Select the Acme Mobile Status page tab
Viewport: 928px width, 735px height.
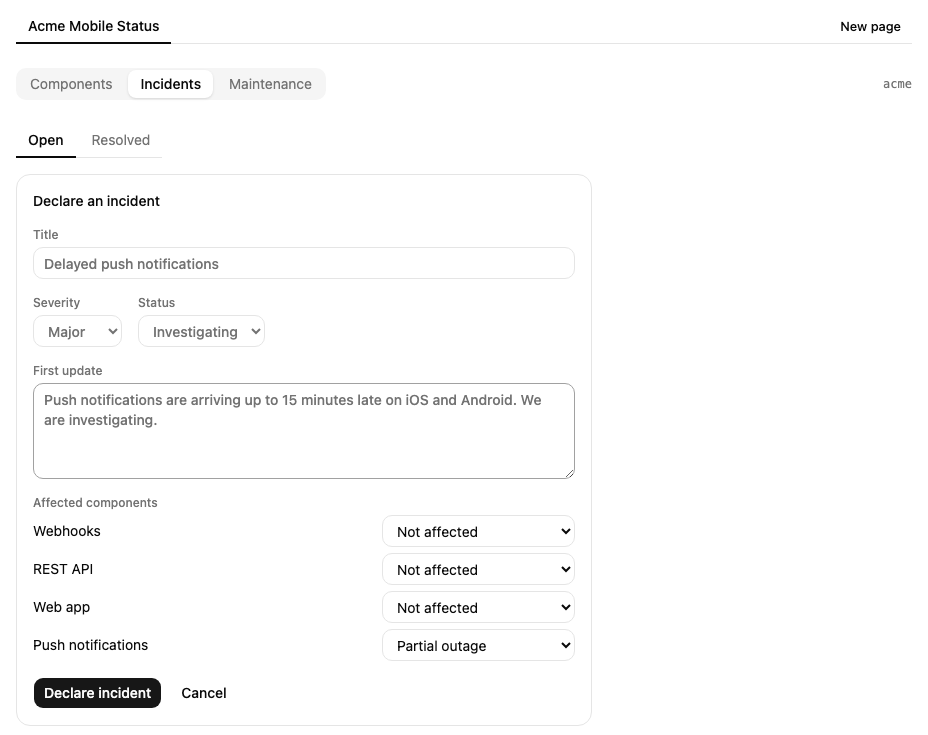[94, 26]
